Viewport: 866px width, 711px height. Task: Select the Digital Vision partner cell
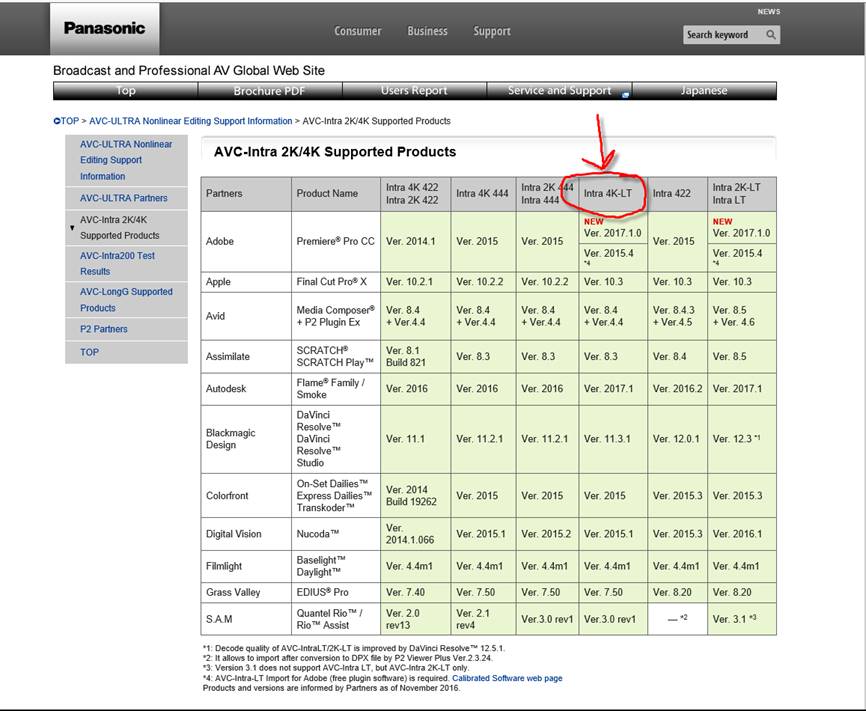[246, 534]
